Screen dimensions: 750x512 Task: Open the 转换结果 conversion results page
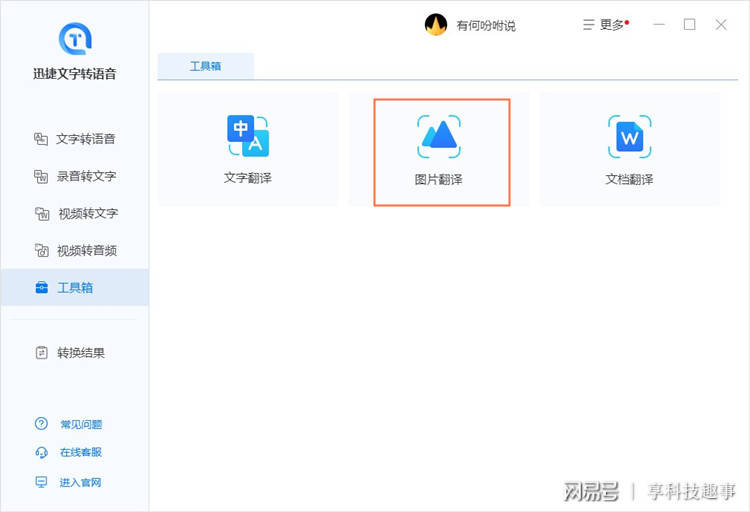tap(70, 353)
